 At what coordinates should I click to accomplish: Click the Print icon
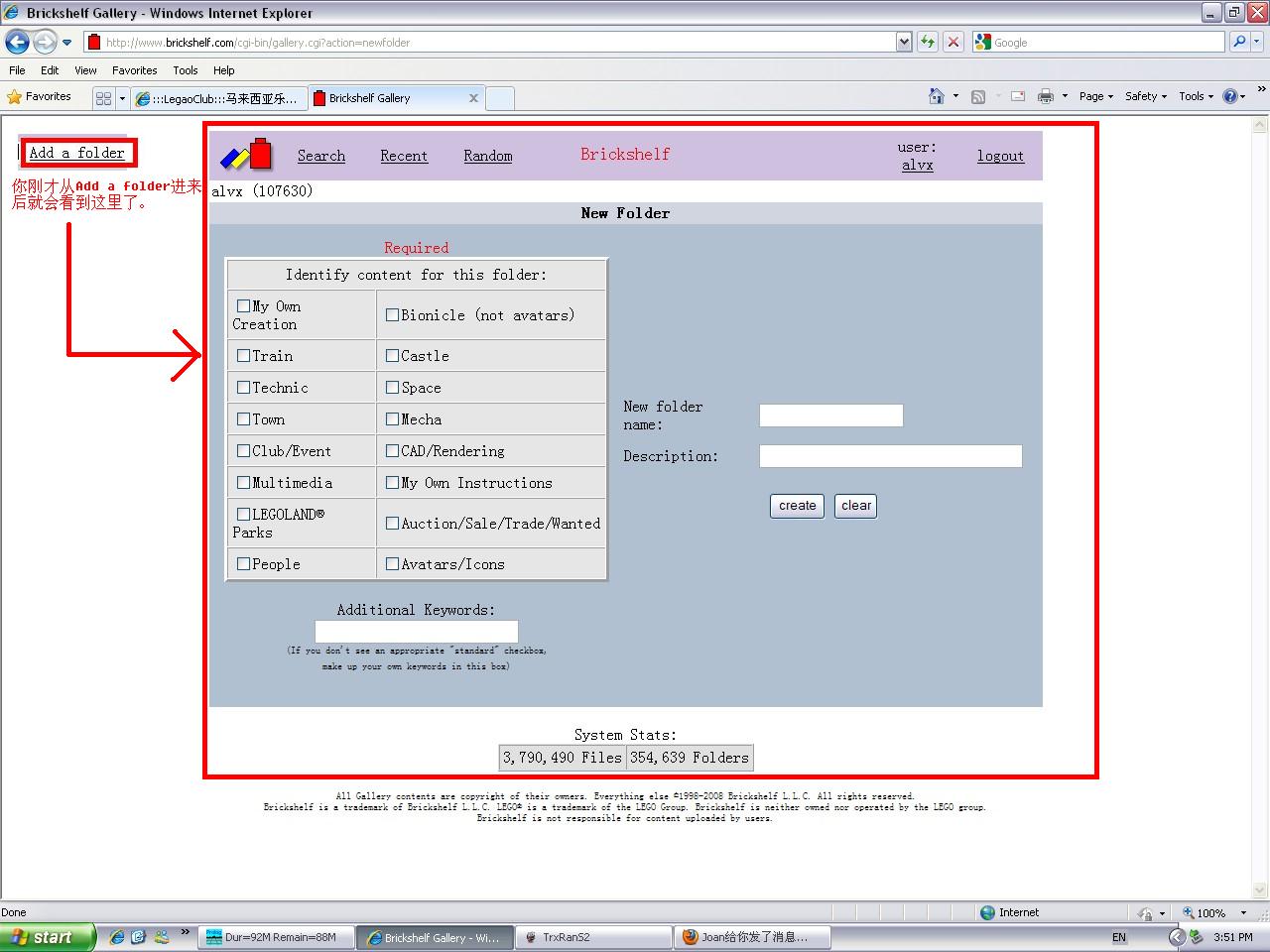point(1045,96)
